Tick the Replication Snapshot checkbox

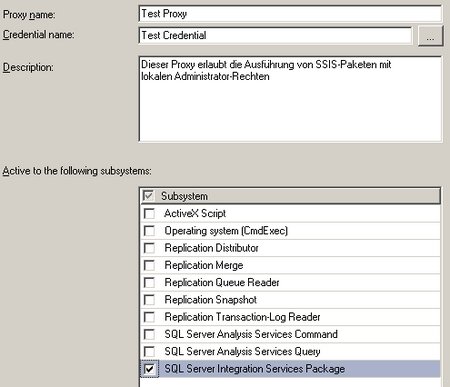(x=149, y=300)
